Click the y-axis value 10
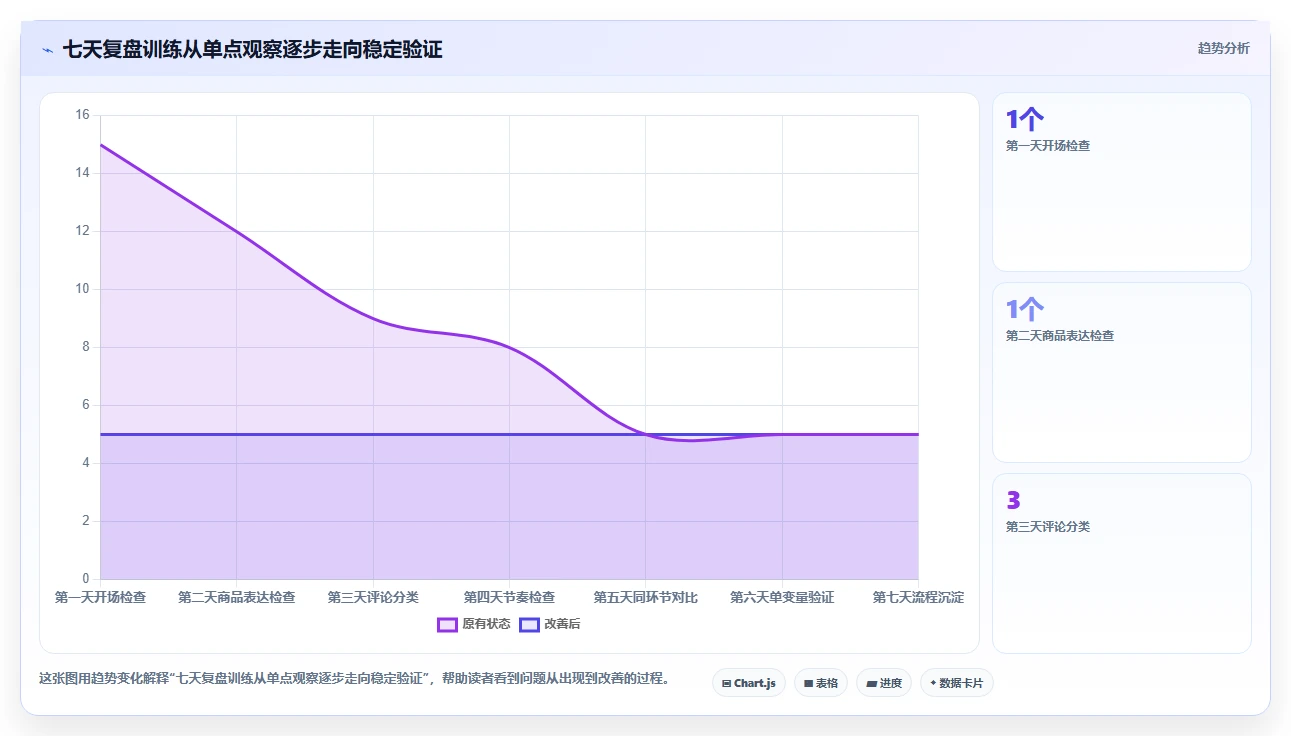Viewport: 1291px width, 736px height. pos(82,289)
